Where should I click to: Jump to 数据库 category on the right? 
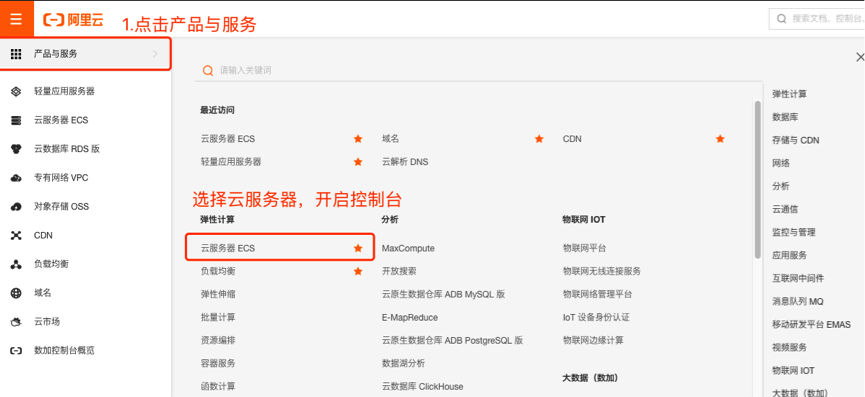click(x=785, y=117)
